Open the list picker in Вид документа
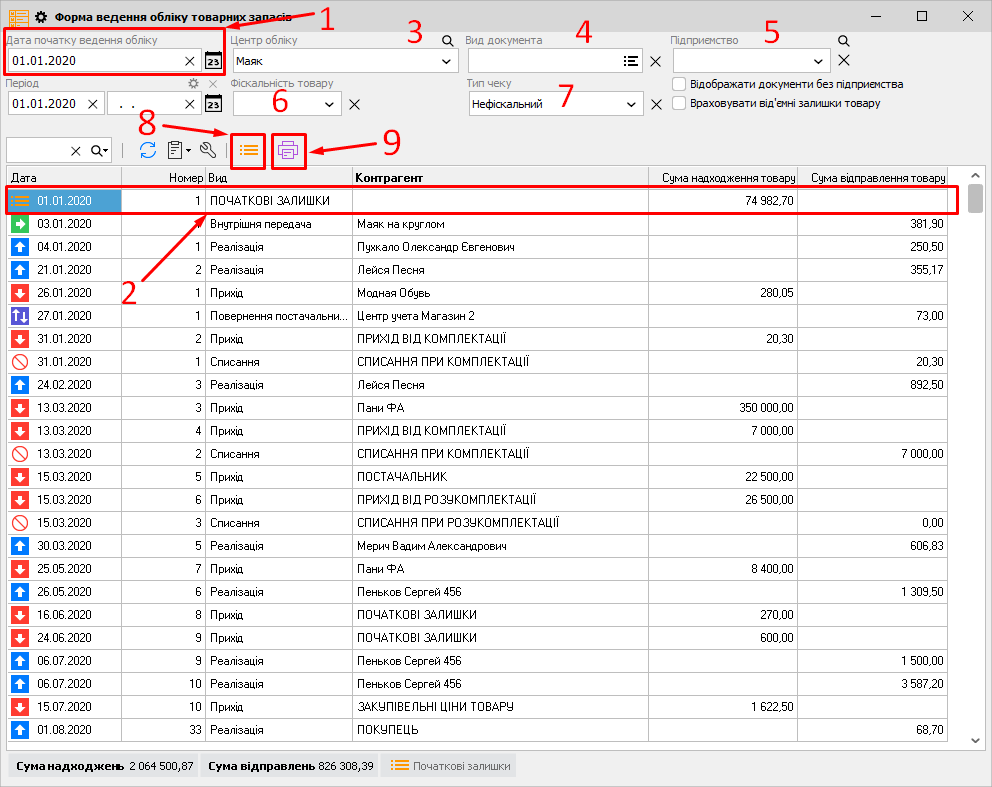992x787 pixels. click(630, 61)
